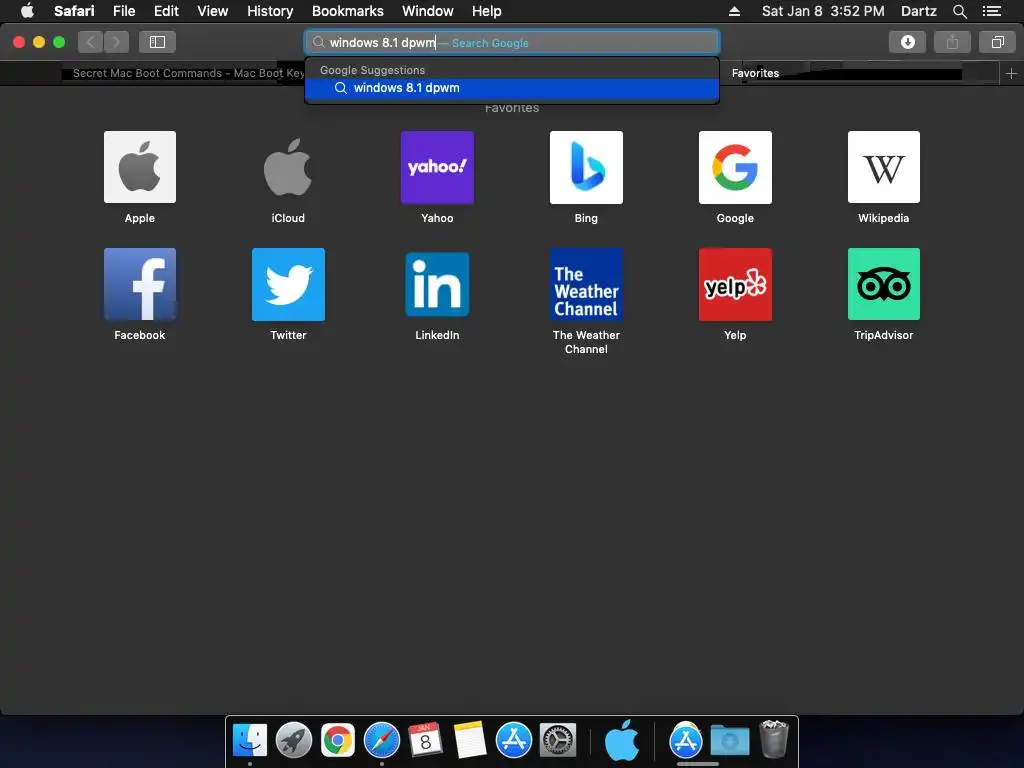Click the eject icon in menu bar
Viewport: 1024px width, 768px height.
734,11
